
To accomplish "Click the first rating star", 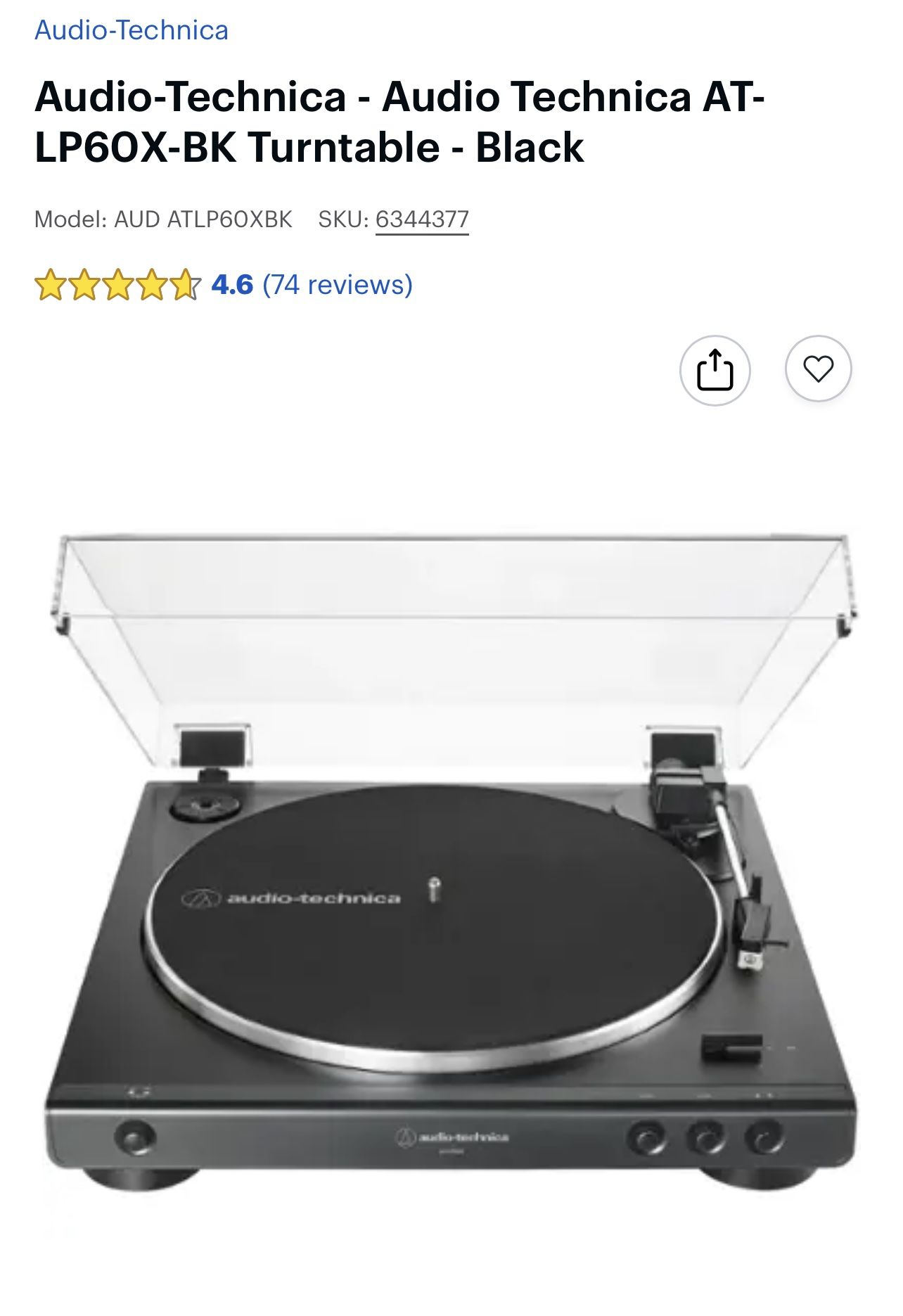I will [49, 286].
